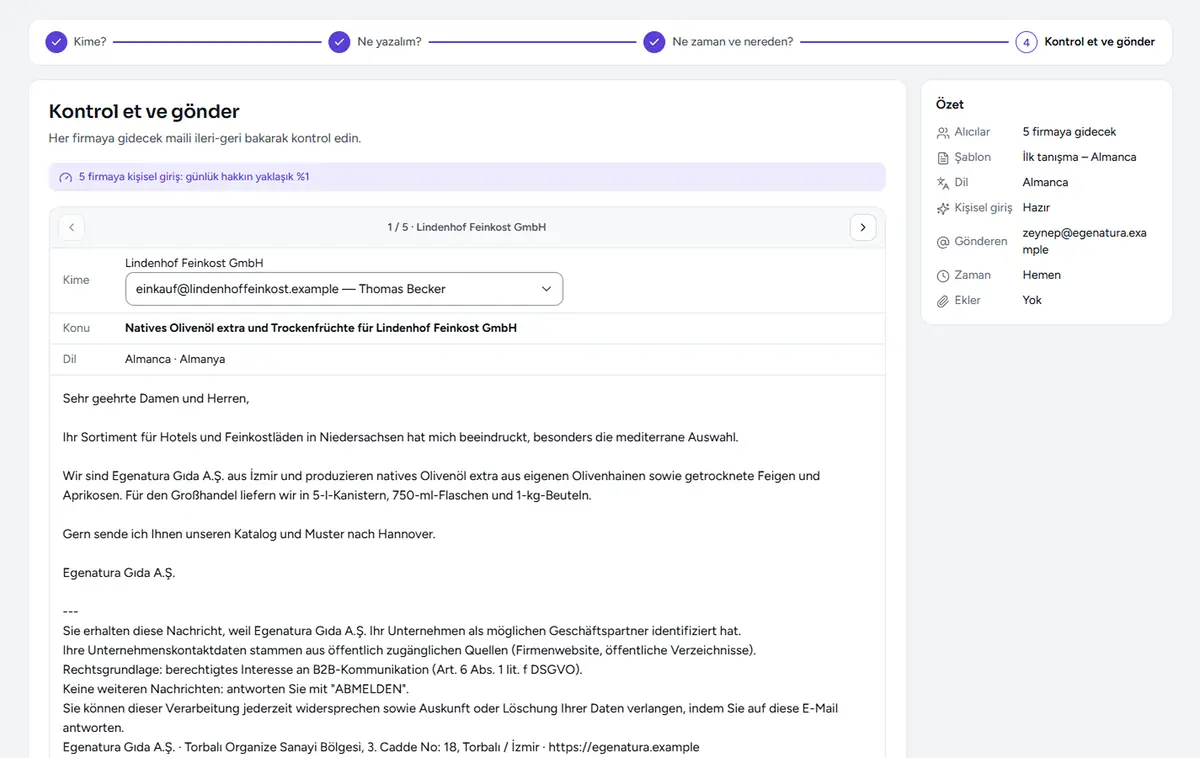The image size is (1200, 758).
Task: Click the Kime? step checkmark icon
Action: (x=56, y=42)
